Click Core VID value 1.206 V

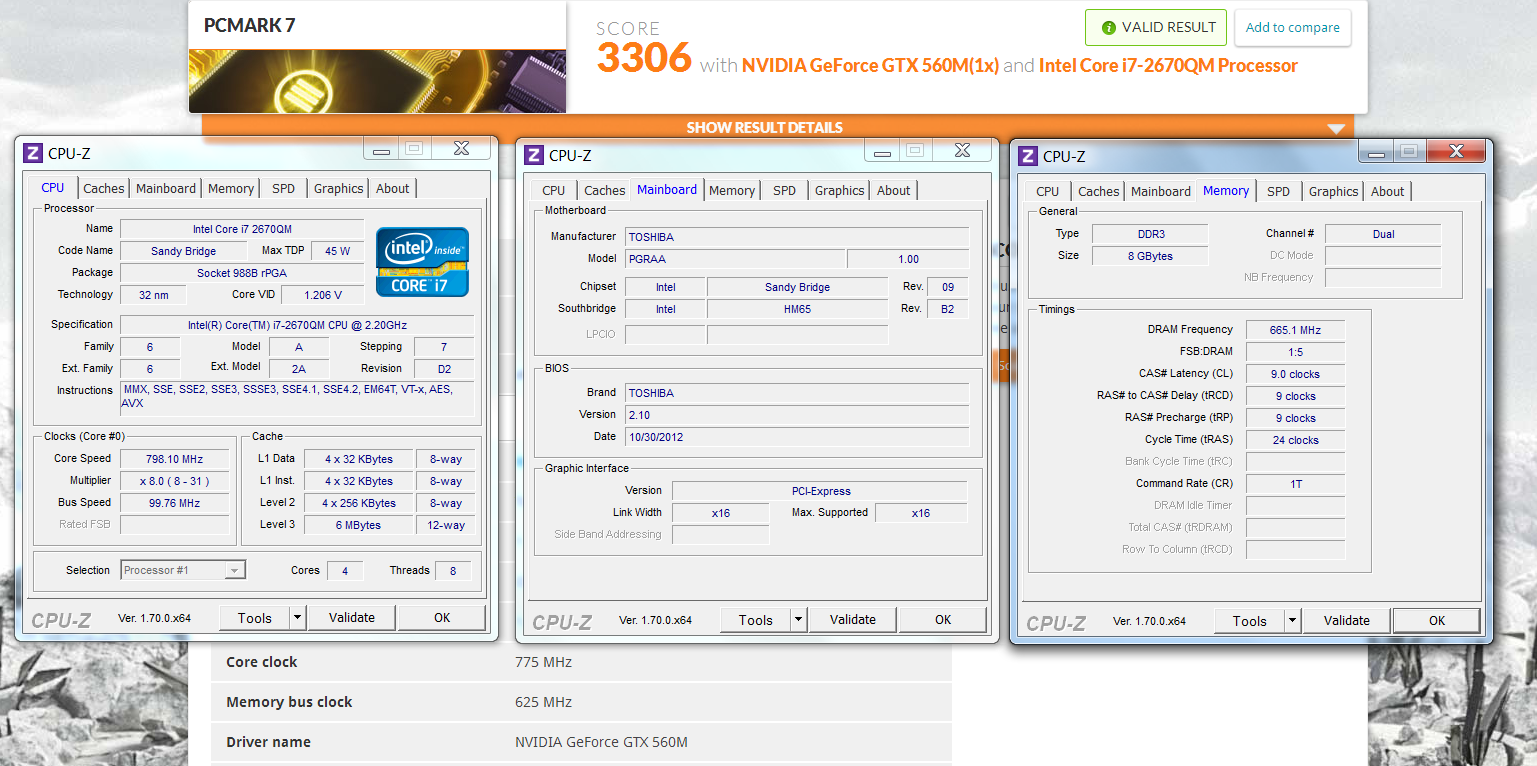(x=322, y=295)
